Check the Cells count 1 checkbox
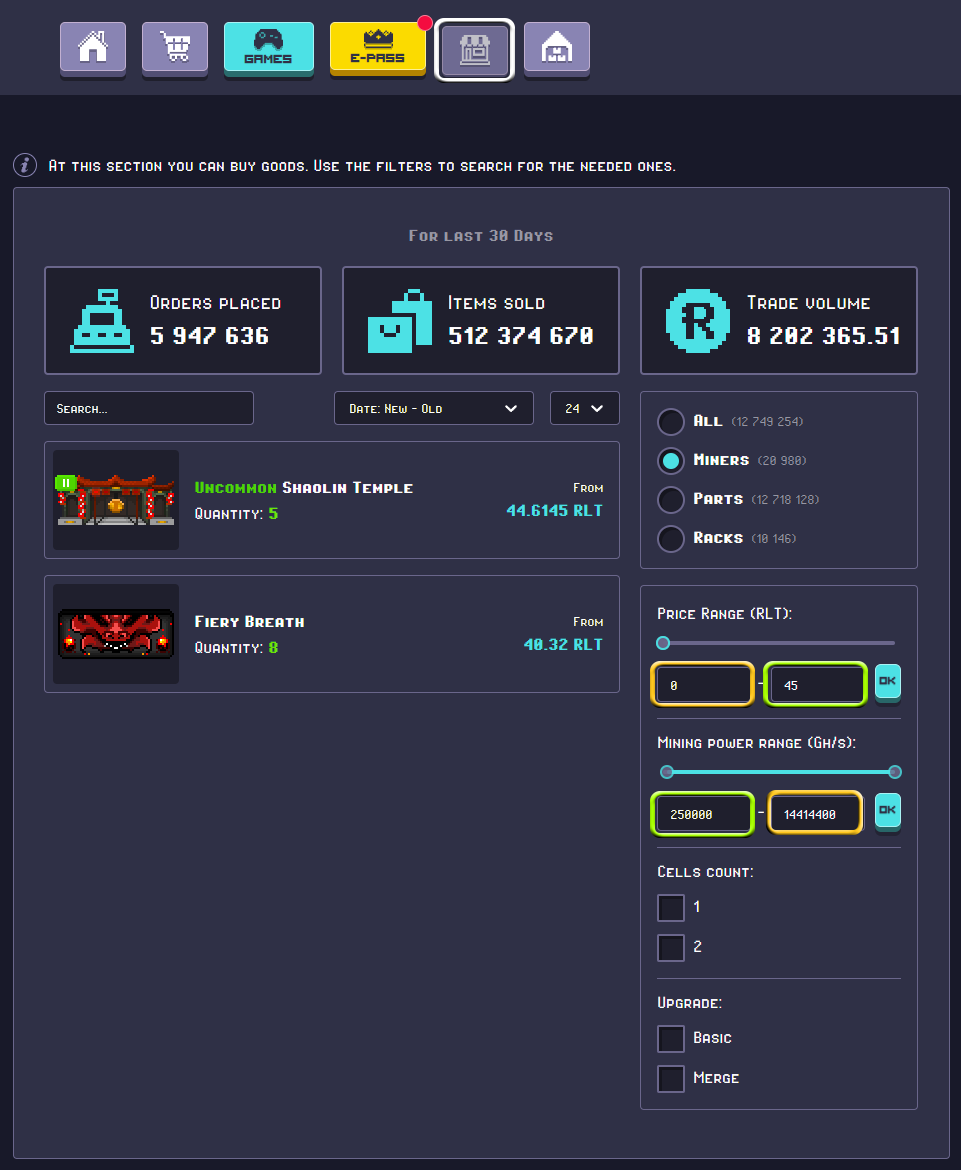This screenshot has width=961, height=1170. click(671, 907)
